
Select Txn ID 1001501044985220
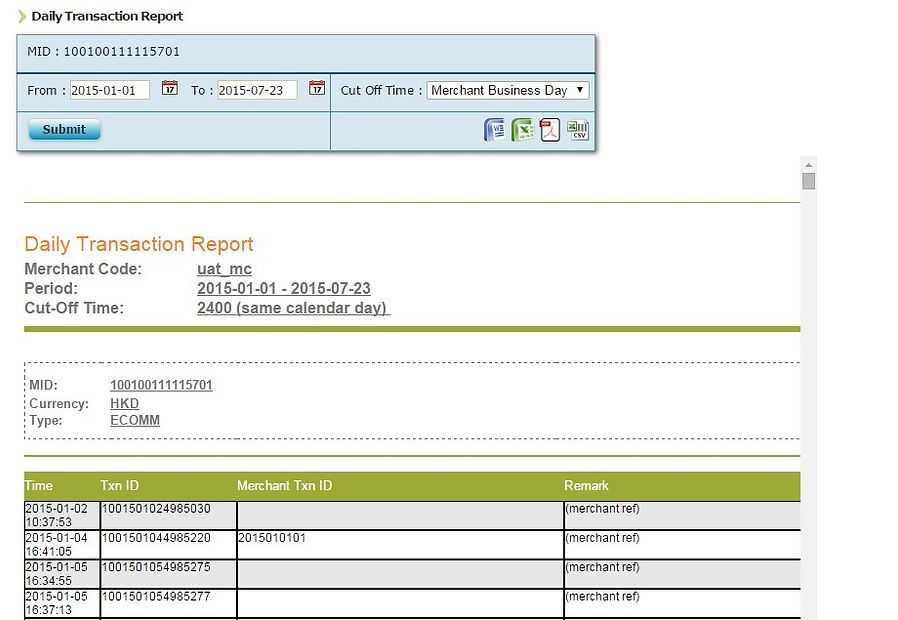(156, 538)
